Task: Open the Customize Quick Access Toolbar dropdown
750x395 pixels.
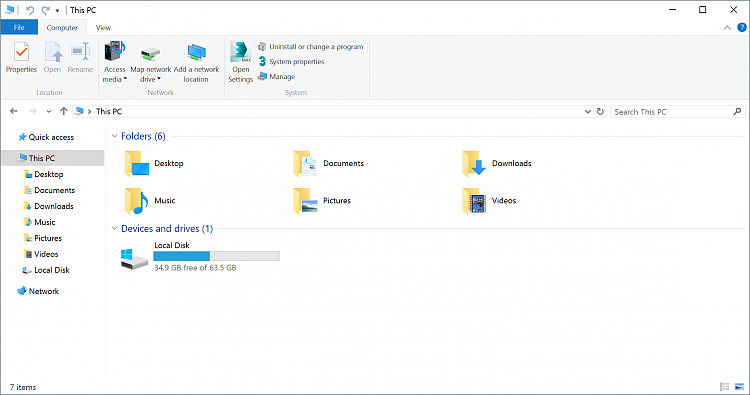Action: (57, 10)
